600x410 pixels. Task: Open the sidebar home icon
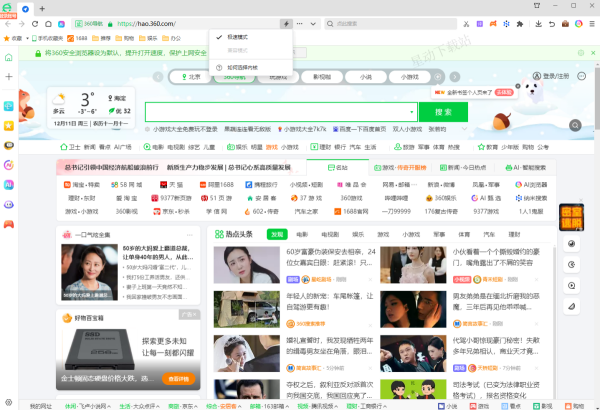click(9, 57)
